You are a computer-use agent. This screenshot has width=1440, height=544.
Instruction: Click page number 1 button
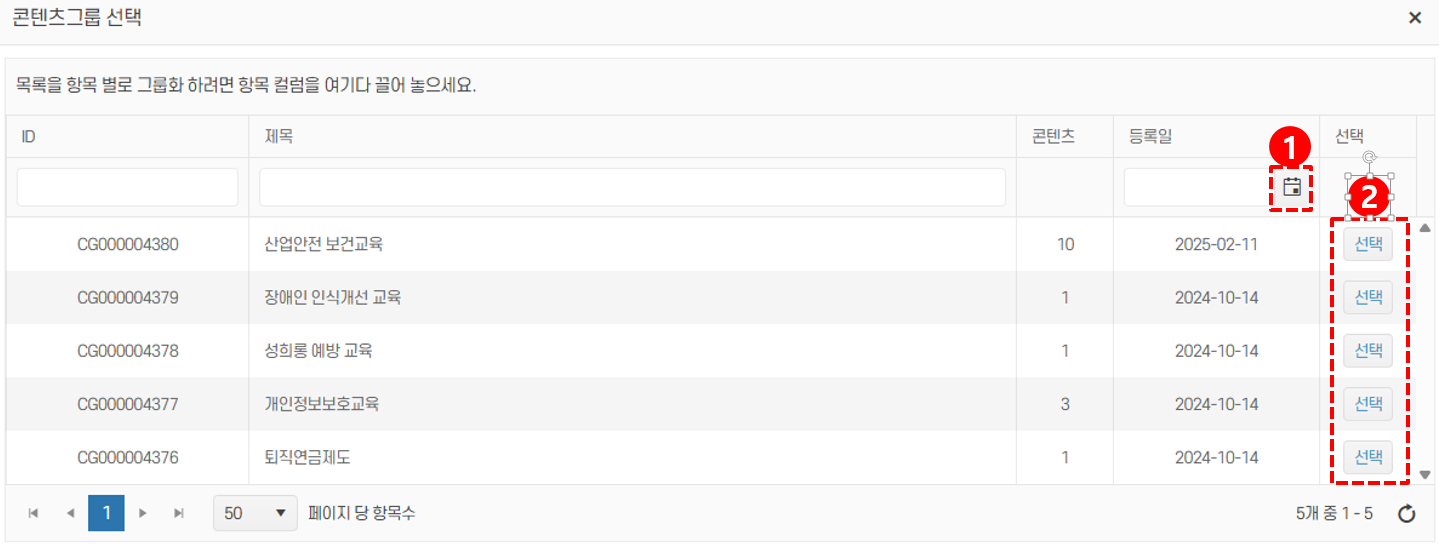pyautogui.click(x=106, y=514)
